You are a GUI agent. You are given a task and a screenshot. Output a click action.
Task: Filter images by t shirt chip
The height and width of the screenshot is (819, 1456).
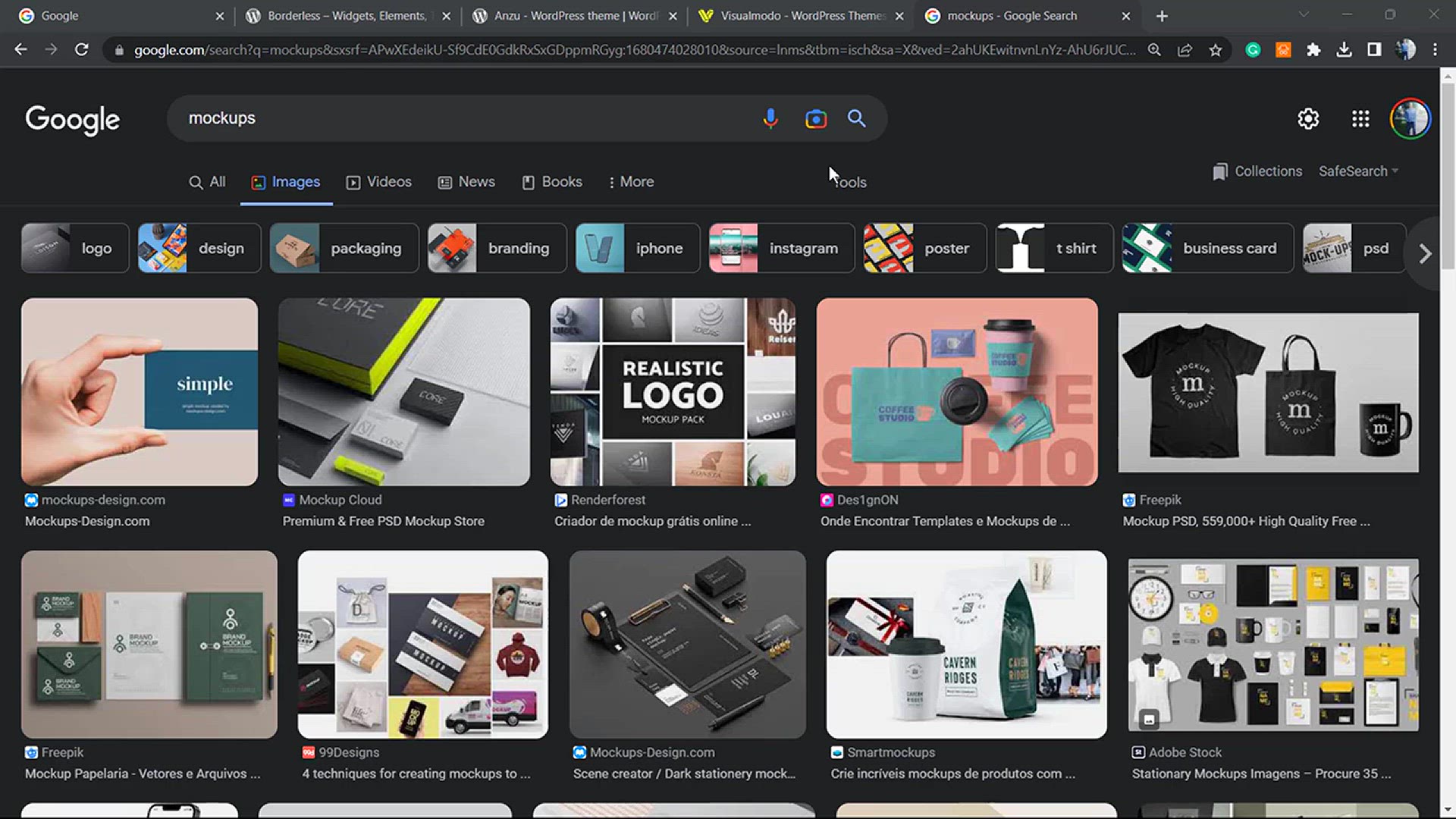pyautogui.click(x=1055, y=248)
